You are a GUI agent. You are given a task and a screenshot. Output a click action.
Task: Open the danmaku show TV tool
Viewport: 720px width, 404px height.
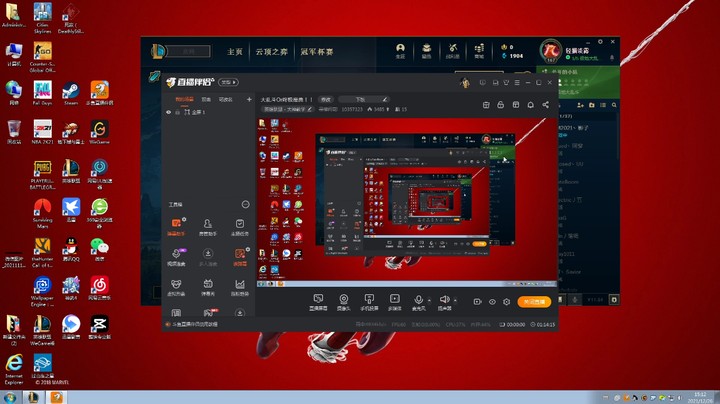[208, 287]
